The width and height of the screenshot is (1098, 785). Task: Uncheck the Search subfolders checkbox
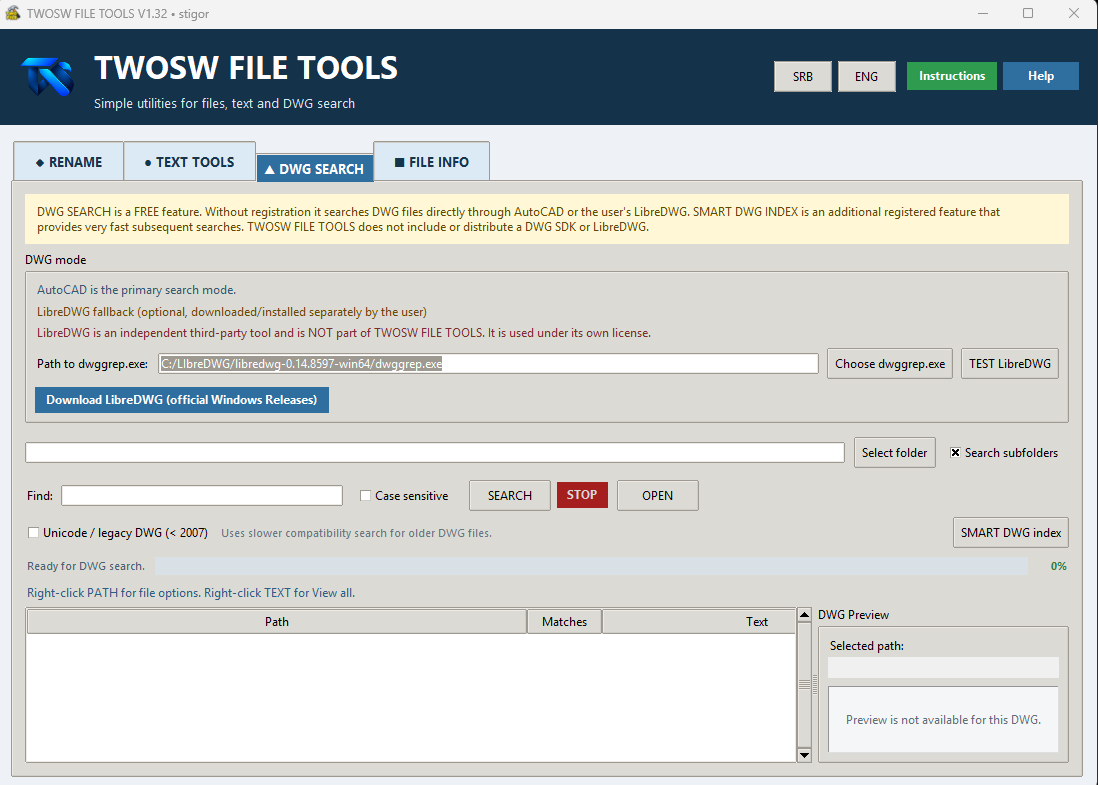coord(955,452)
